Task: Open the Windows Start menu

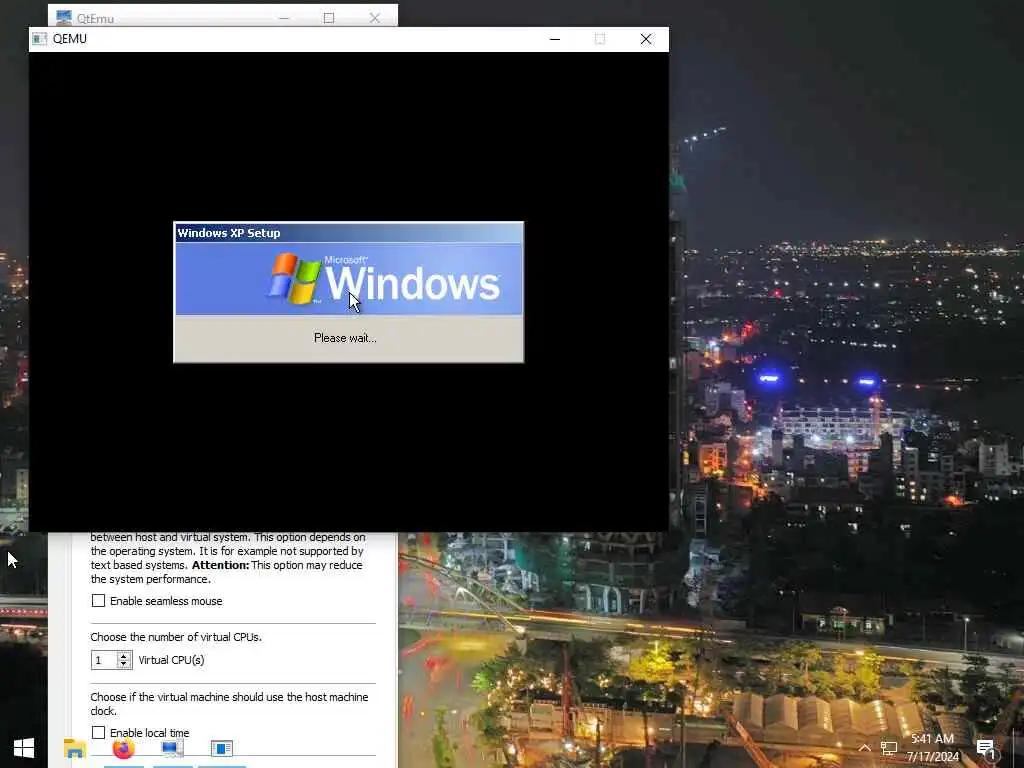Action: click(24, 748)
